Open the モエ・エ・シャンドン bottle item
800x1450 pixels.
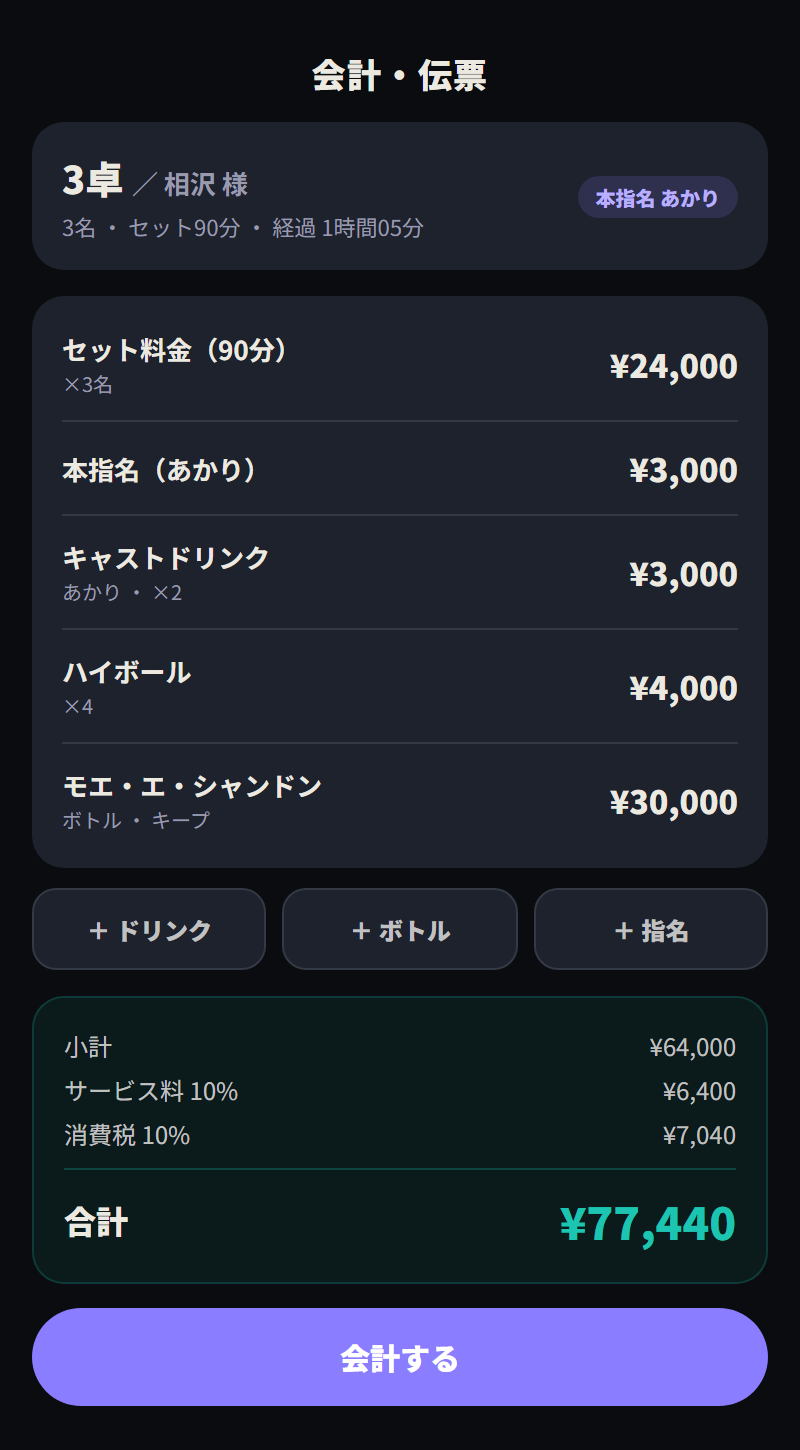(x=400, y=801)
